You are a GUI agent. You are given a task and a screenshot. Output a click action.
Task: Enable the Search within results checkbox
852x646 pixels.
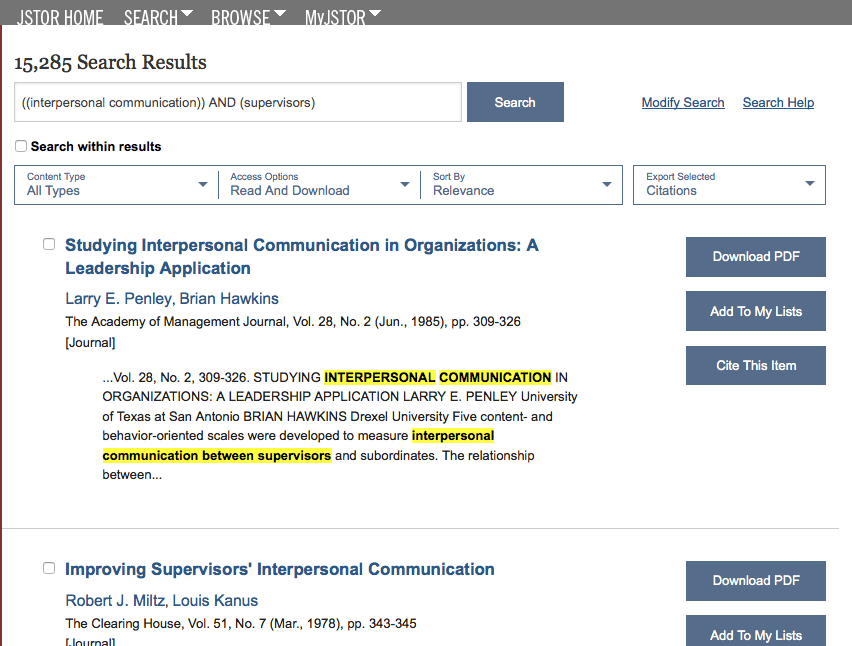tap(20, 146)
